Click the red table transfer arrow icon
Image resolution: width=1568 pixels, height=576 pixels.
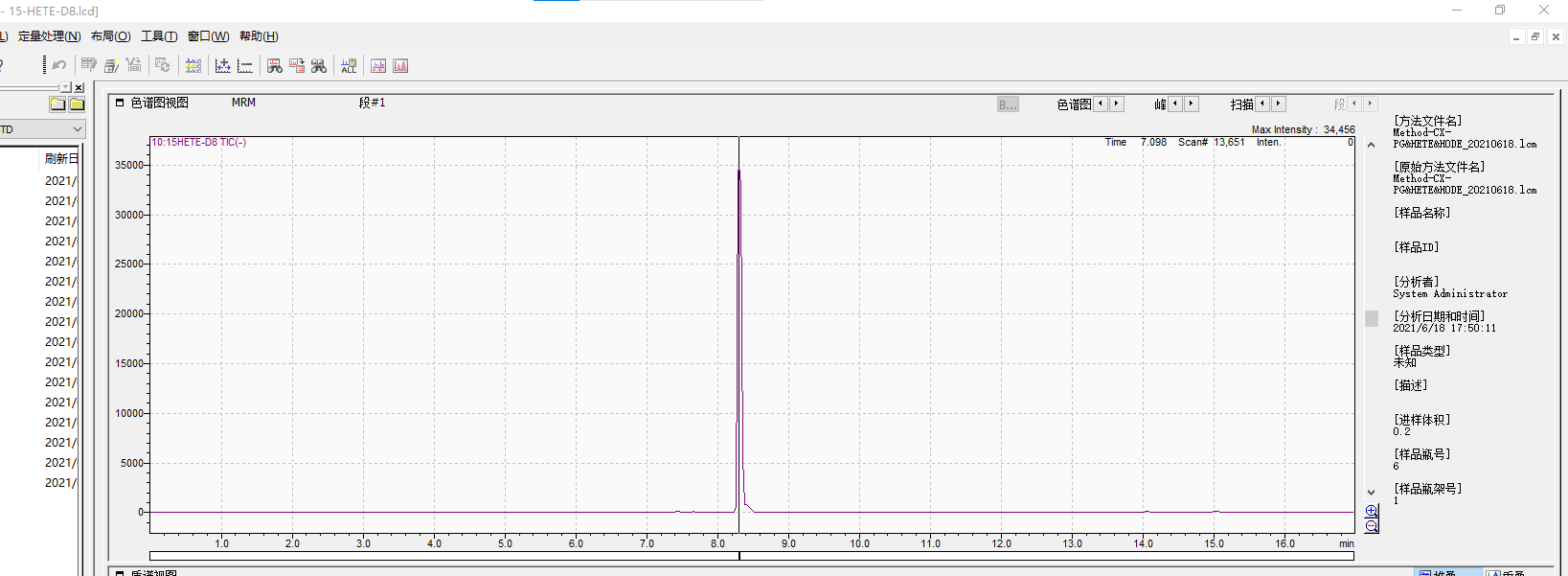pyautogui.click(x=297, y=65)
